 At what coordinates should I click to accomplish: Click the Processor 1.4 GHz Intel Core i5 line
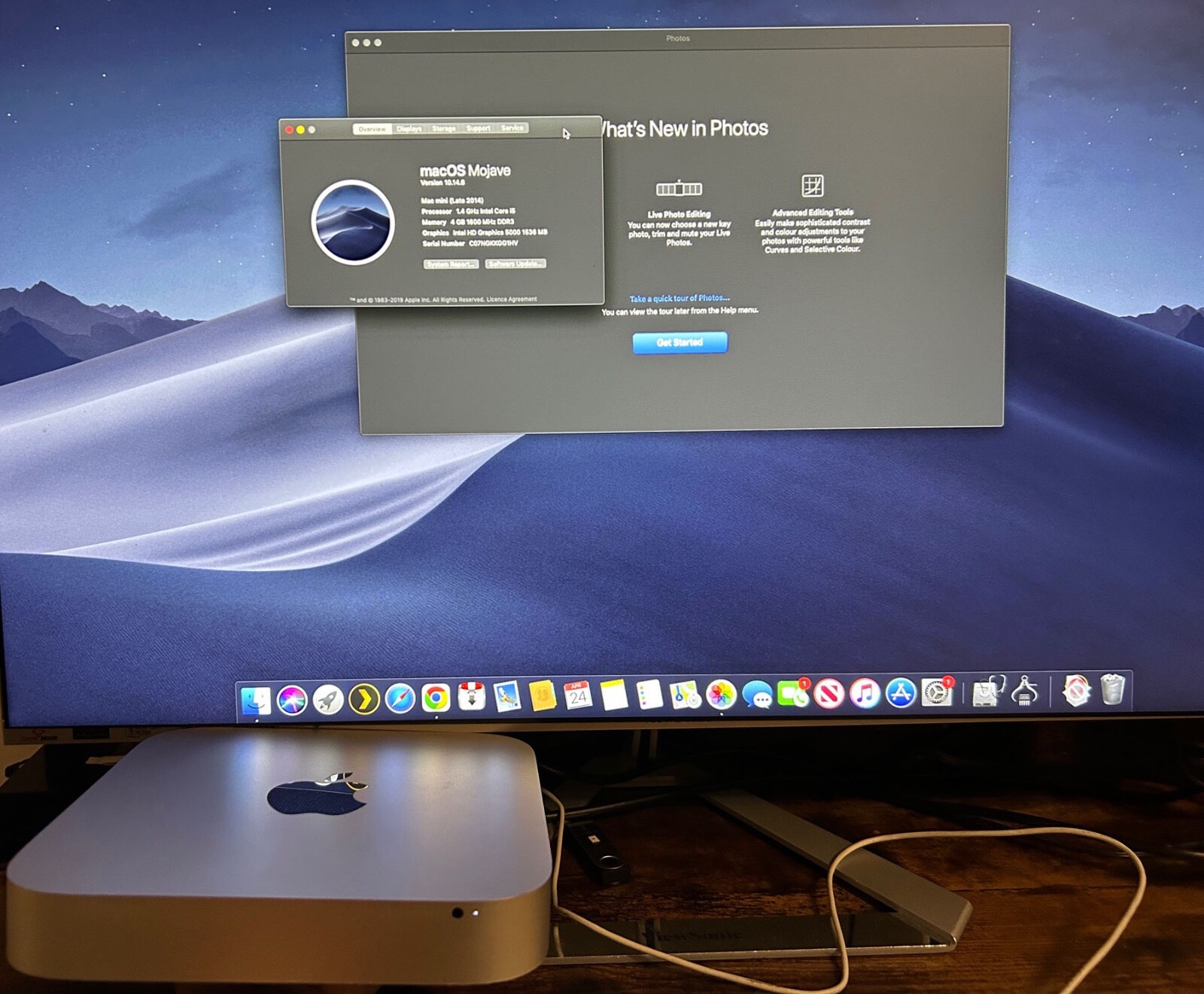tap(468, 211)
